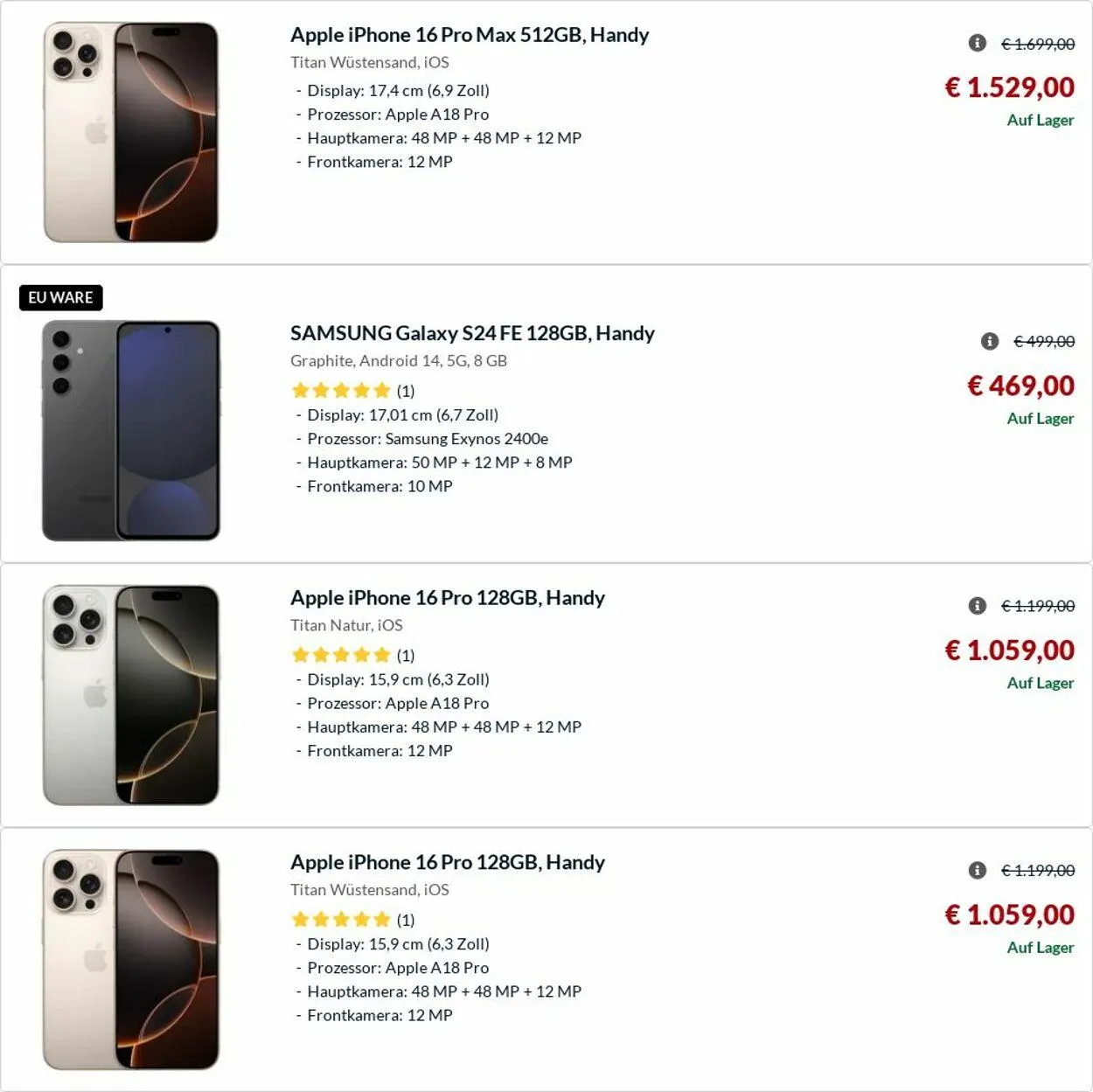Viewport: 1093px width, 1092px height.
Task: Click star rating of Titan Natur iPhone 16 Pro
Action: click(x=341, y=655)
